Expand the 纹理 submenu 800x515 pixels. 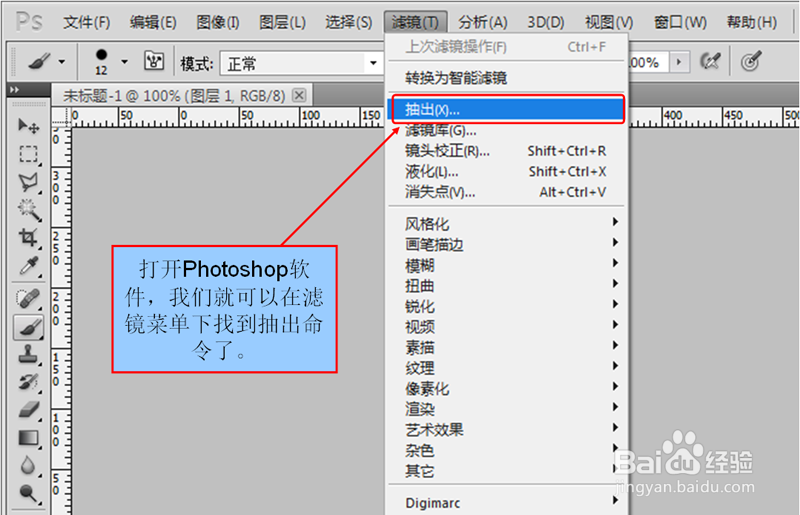pos(506,368)
